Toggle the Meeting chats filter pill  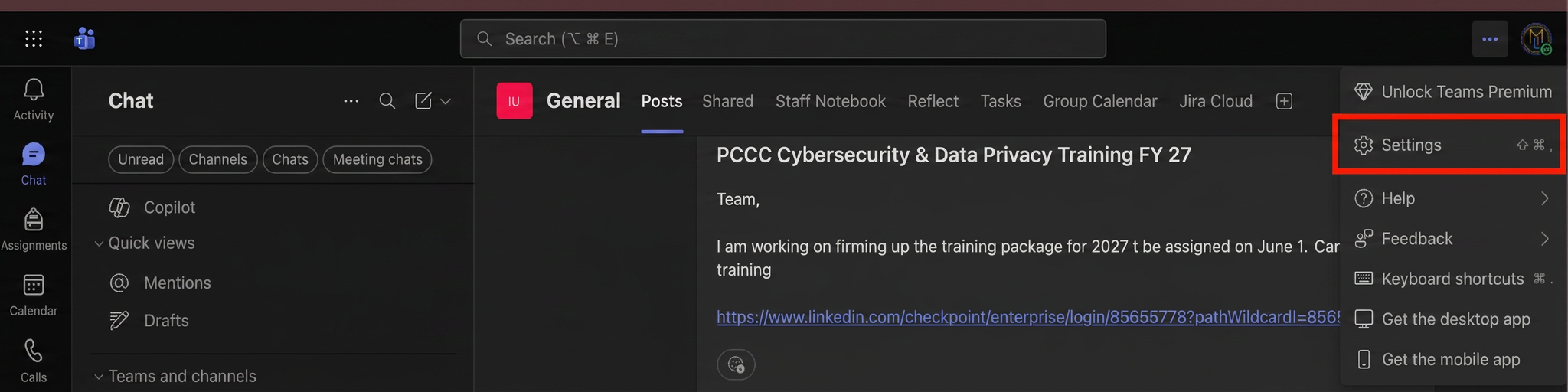tap(377, 159)
